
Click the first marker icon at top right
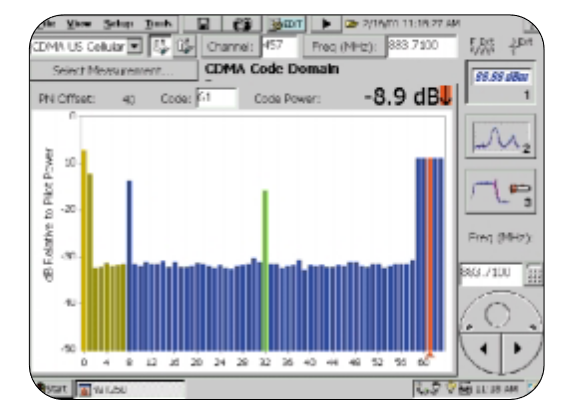coord(483,46)
